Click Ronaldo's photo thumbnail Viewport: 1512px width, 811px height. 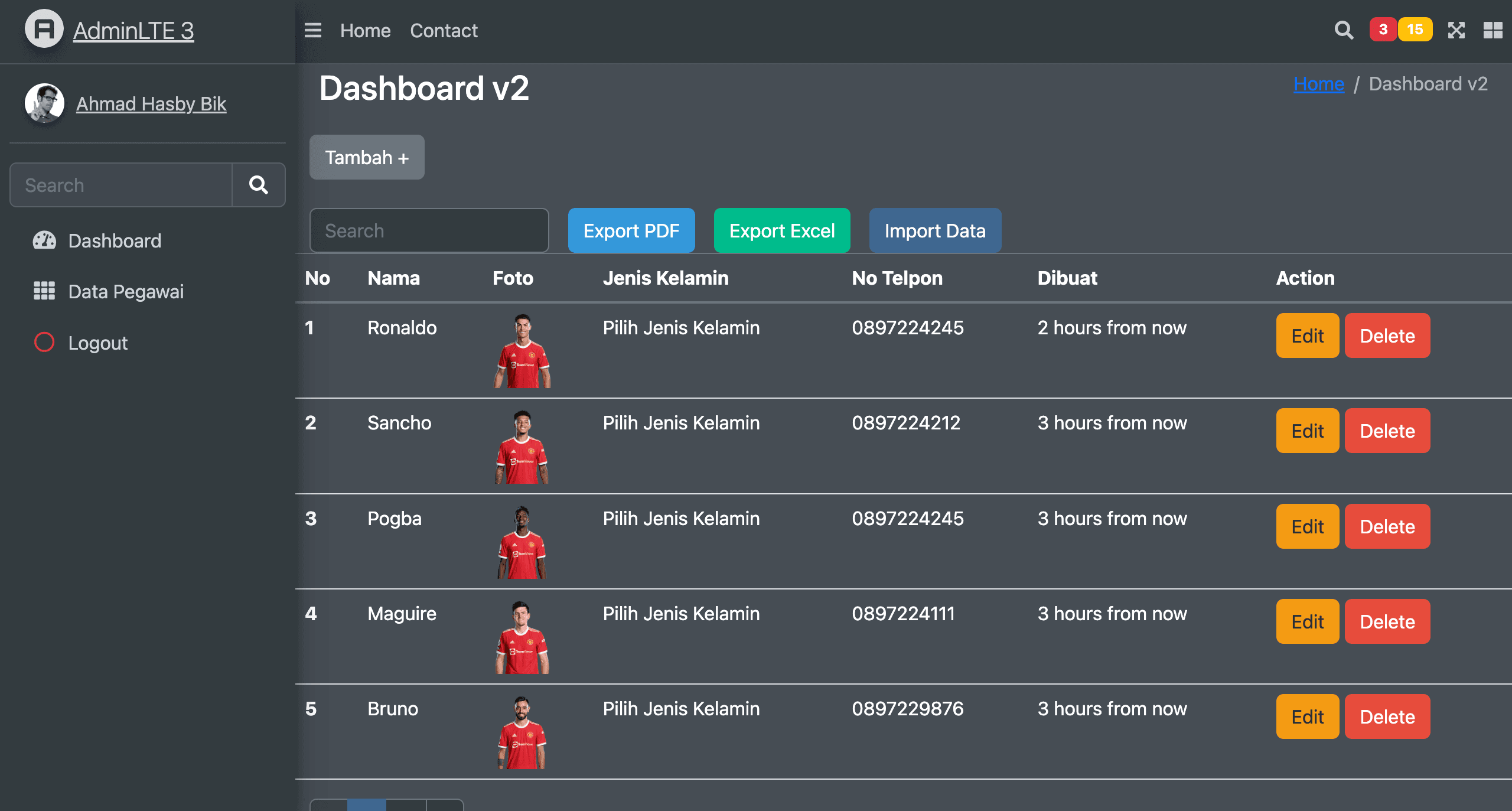coord(522,351)
